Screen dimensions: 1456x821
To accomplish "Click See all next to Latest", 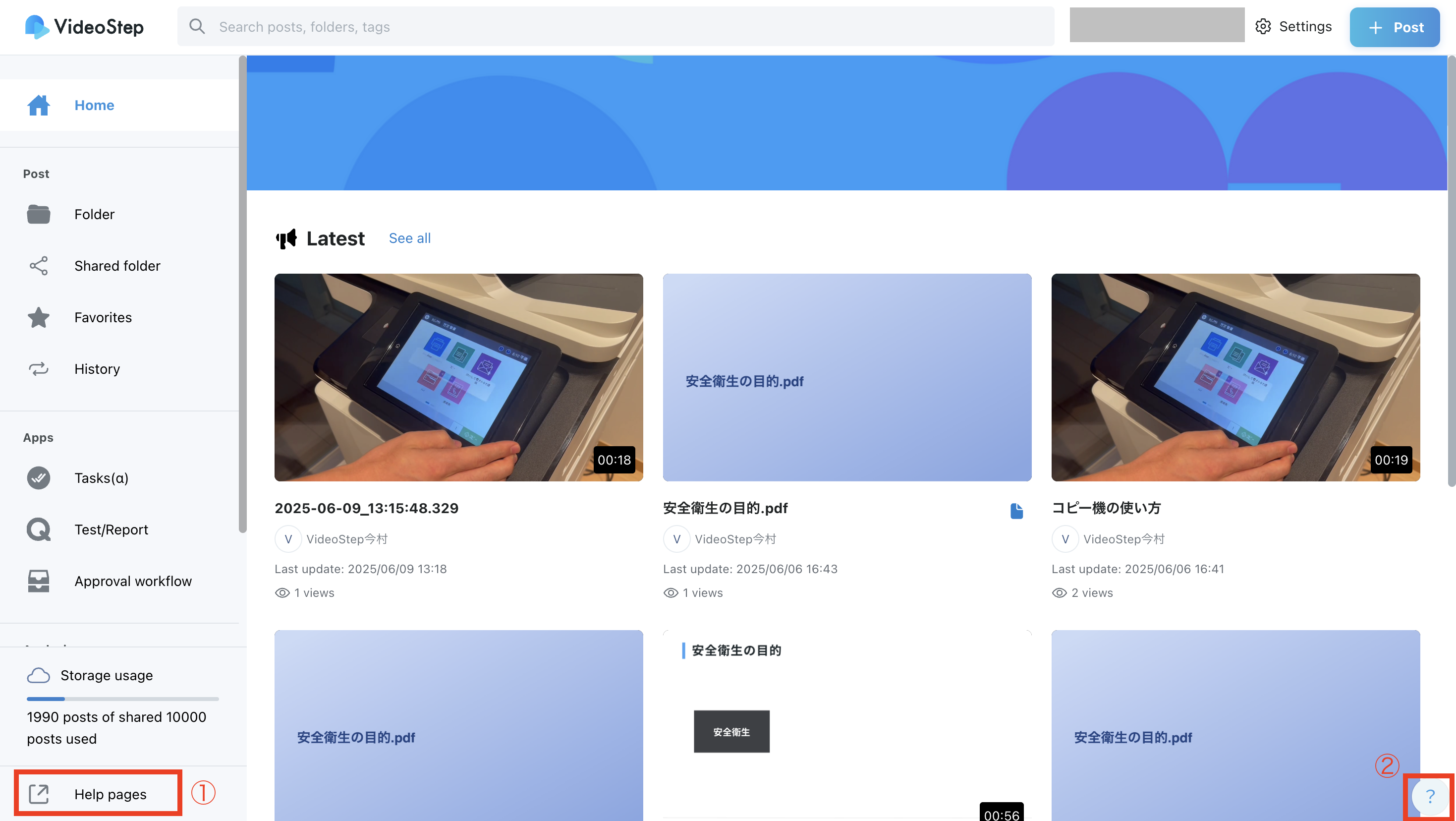I will click(409, 238).
